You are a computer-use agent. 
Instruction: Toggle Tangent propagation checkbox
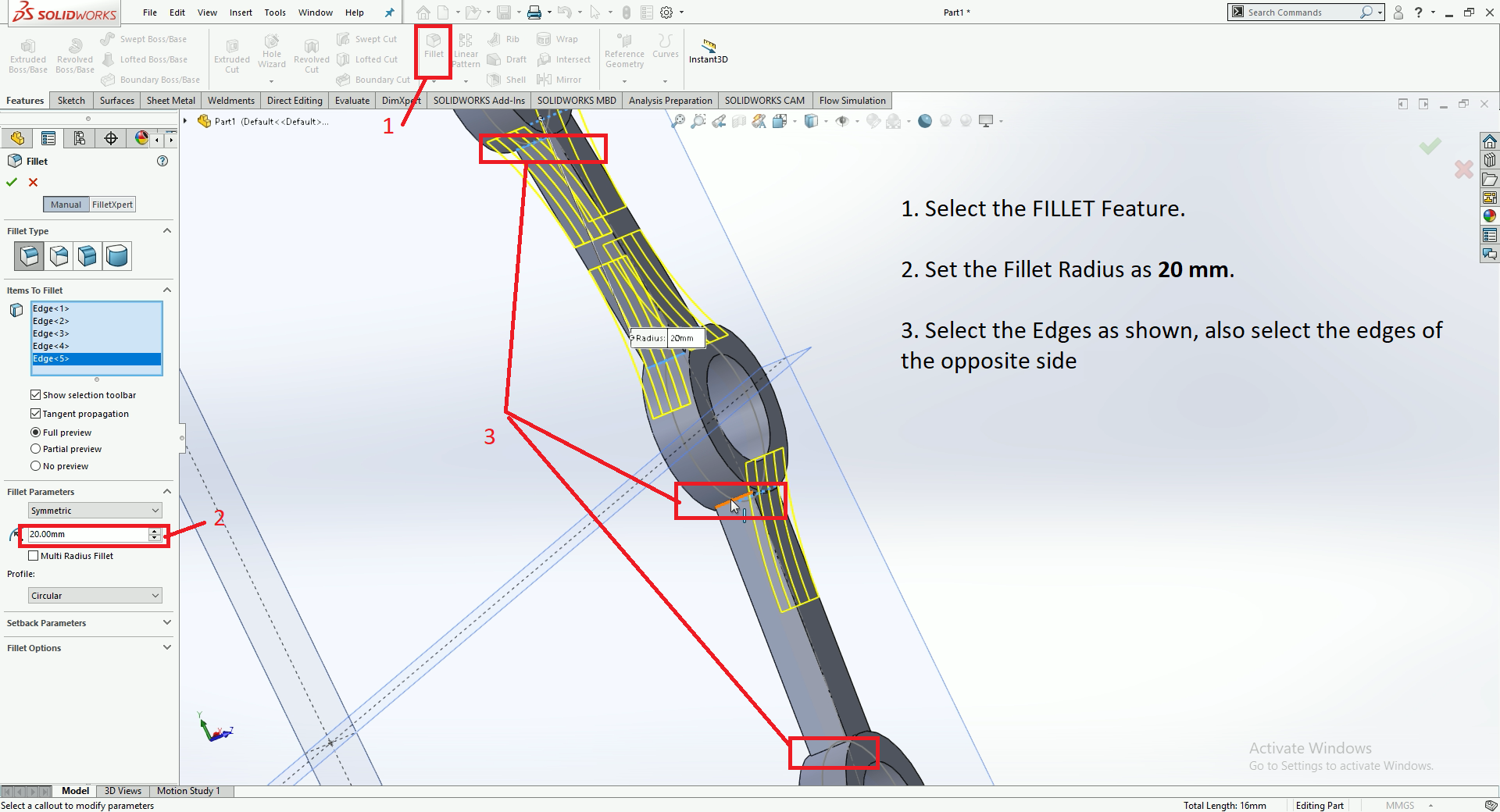35,414
